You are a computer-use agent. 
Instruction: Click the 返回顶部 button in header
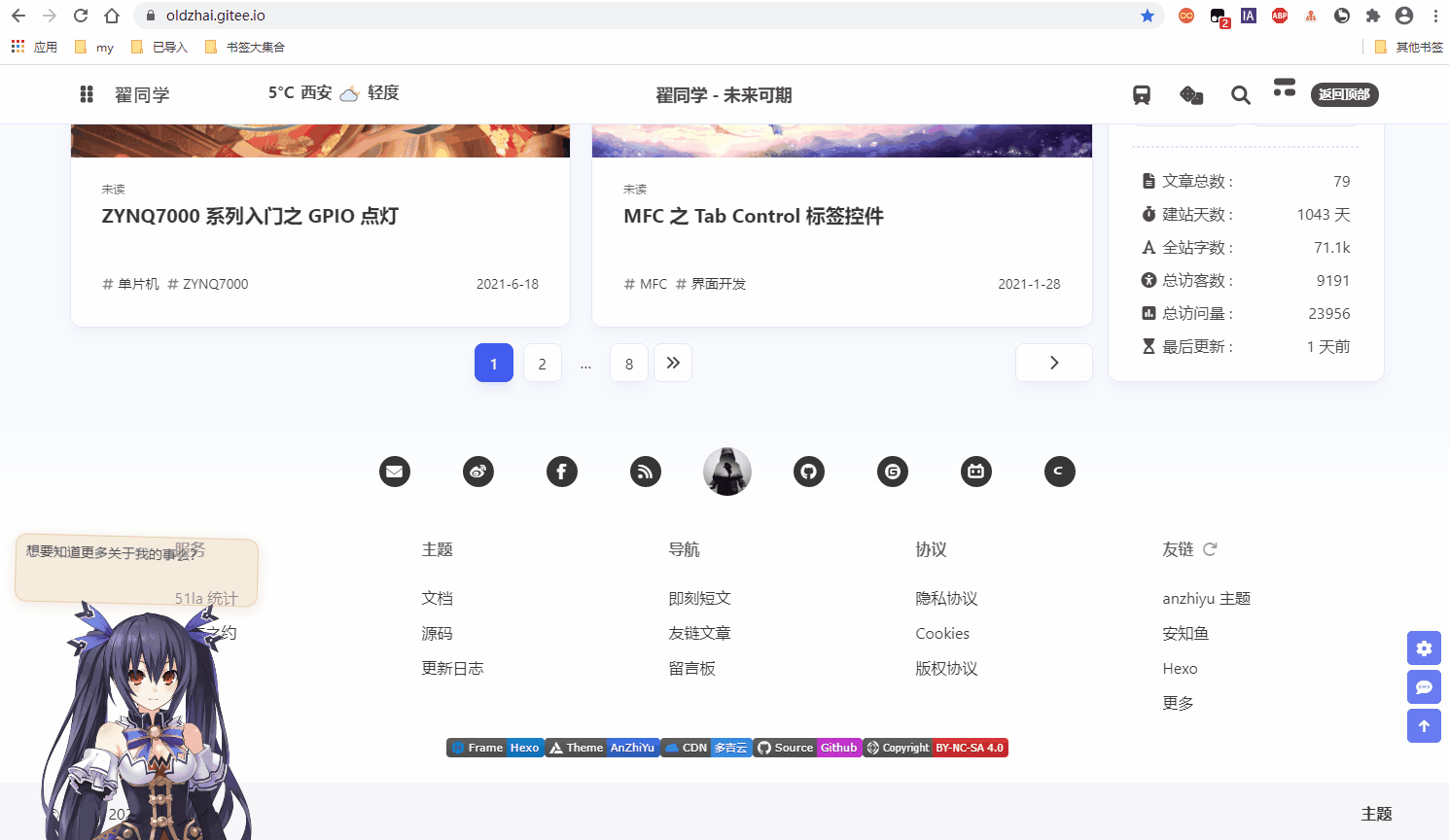tap(1344, 94)
